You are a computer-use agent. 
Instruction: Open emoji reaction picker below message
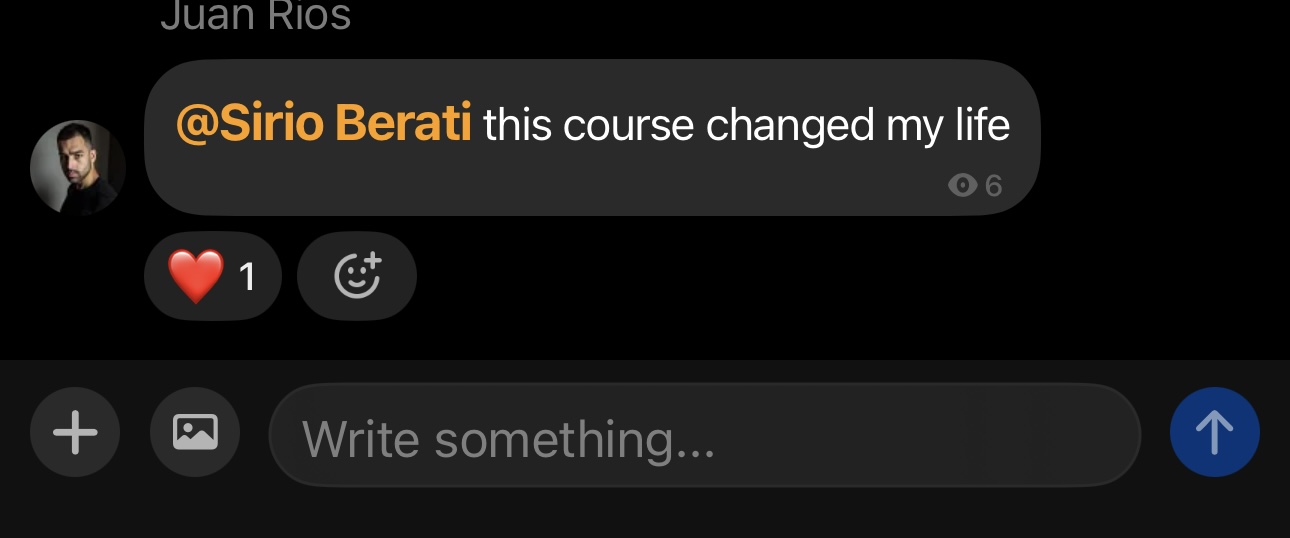point(357,276)
